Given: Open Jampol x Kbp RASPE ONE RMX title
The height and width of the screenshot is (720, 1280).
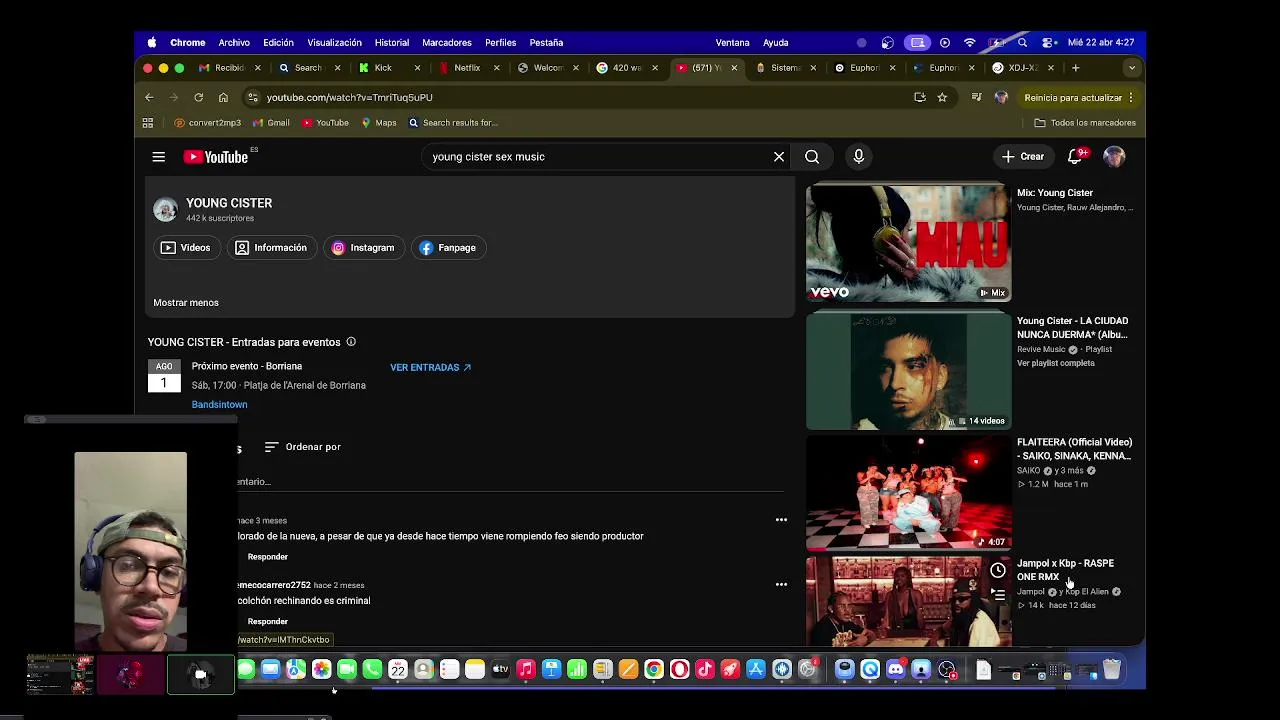Looking at the screenshot, I should tap(1065, 570).
